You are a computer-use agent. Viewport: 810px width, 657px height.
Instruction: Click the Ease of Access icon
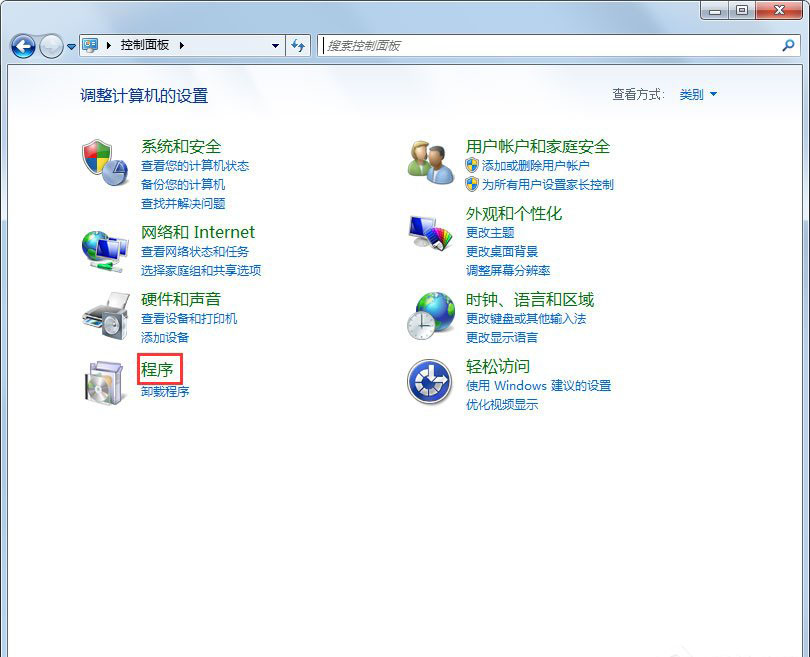pos(430,382)
